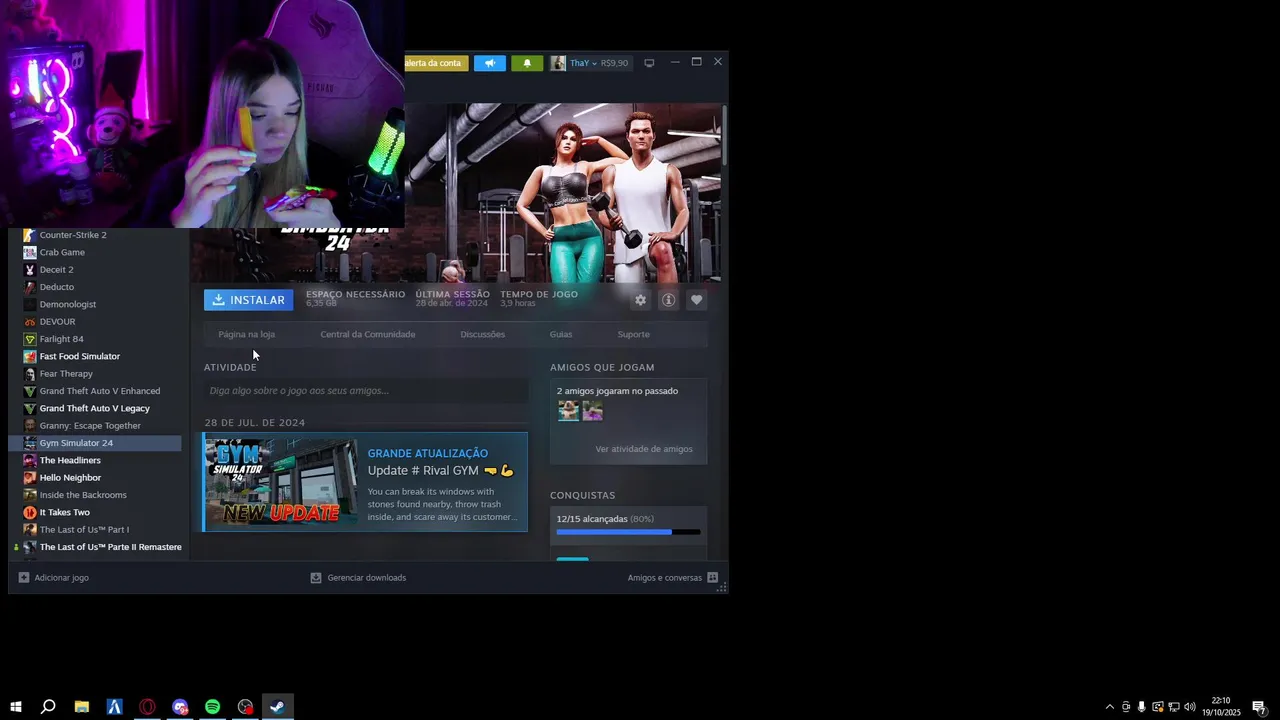This screenshot has width=1280, height=720.
Task: Open the Suporte tab
Action: coord(634,334)
